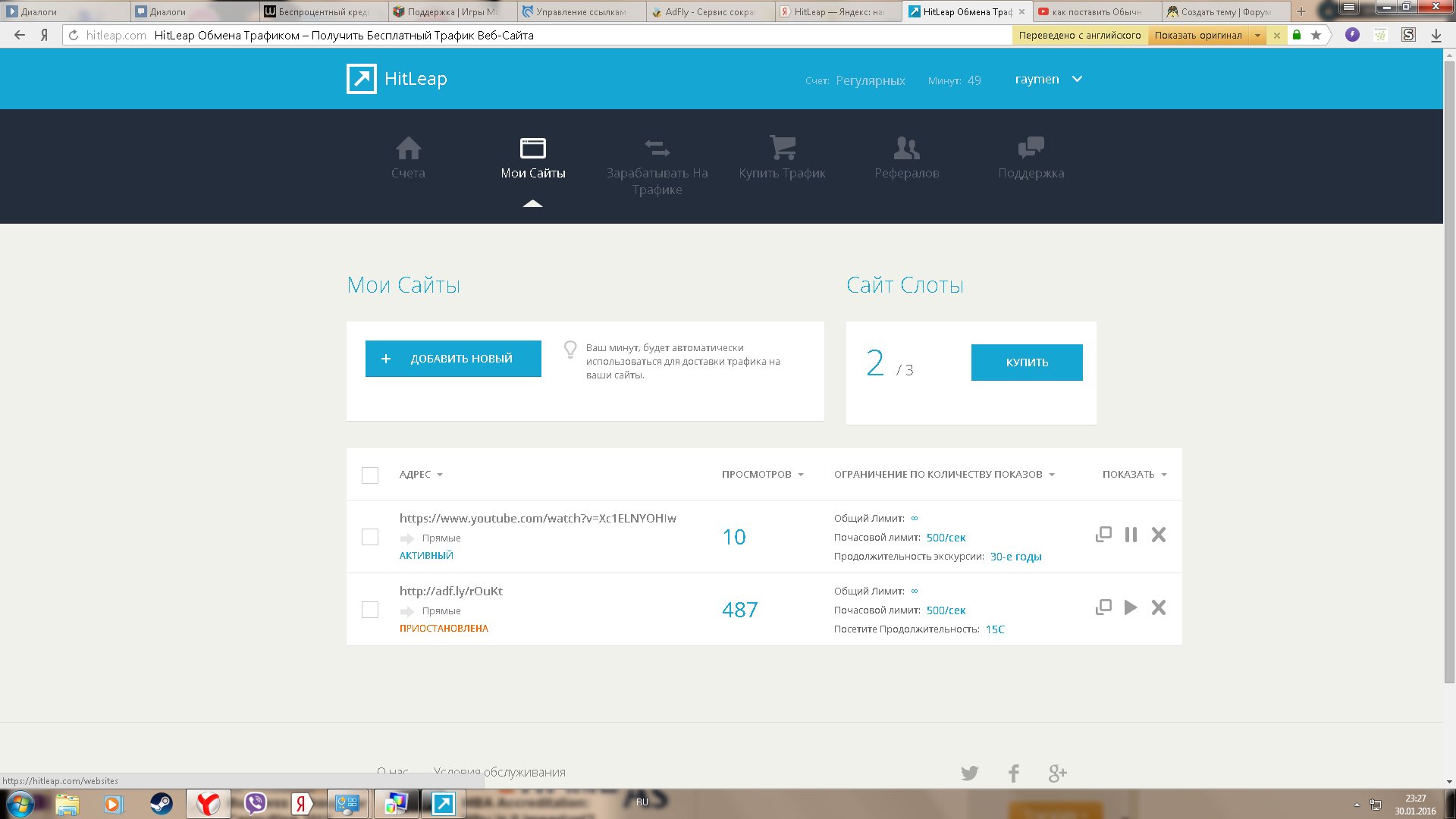1456x819 pixels.
Task: Switch to the Беспроцентный кредит tab
Action: point(323,11)
